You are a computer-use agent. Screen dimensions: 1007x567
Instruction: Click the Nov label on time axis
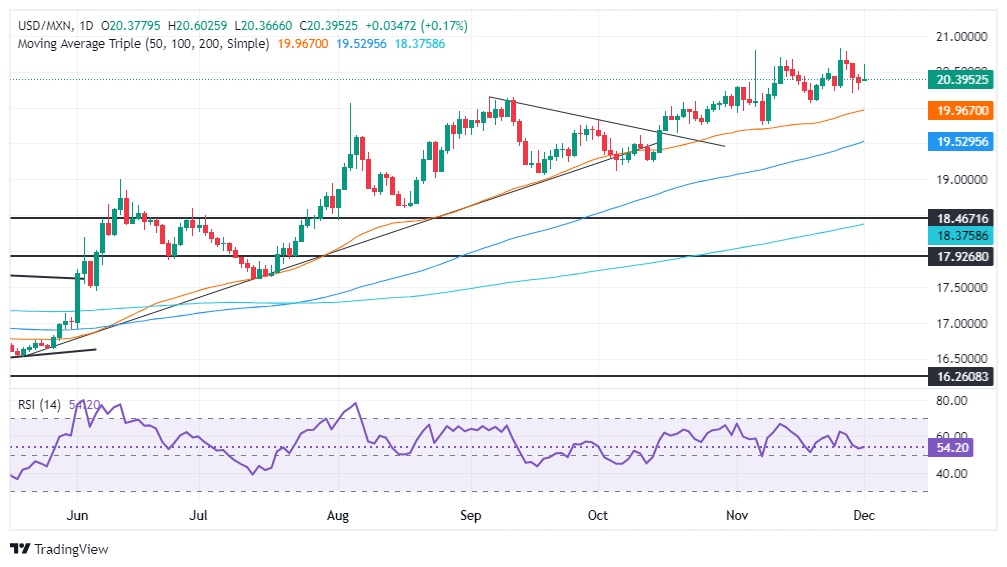[x=737, y=516]
